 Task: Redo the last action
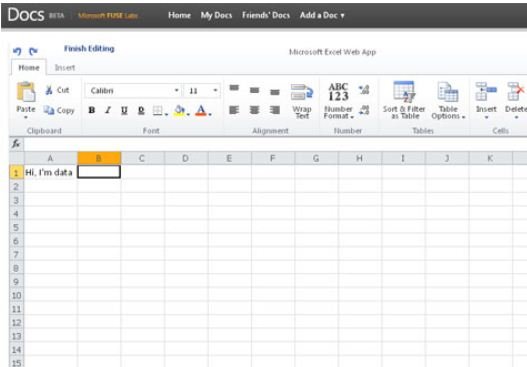click(33, 51)
